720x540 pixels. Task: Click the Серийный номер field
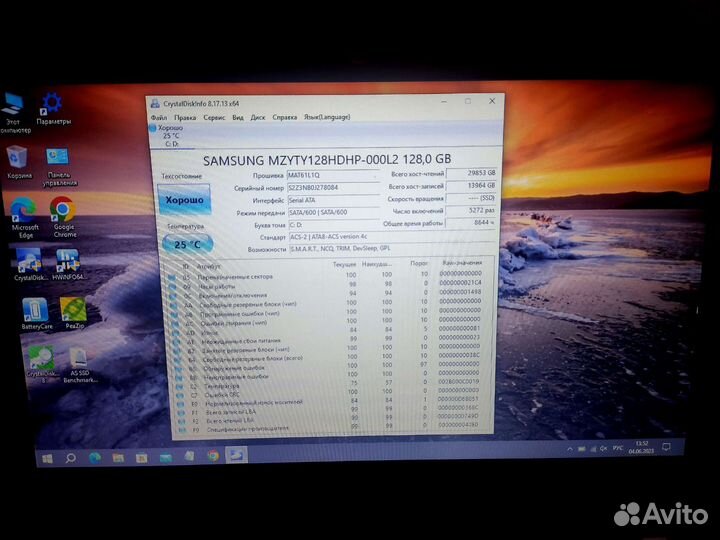click(x=333, y=188)
